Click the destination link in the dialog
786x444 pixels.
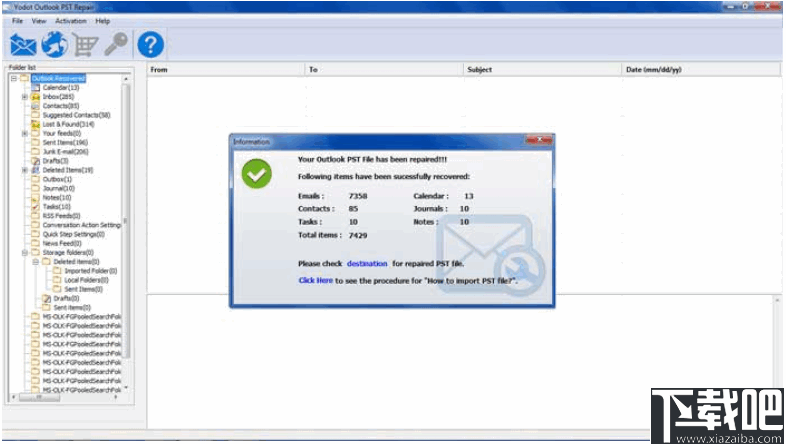pyautogui.click(x=367, y=264)
